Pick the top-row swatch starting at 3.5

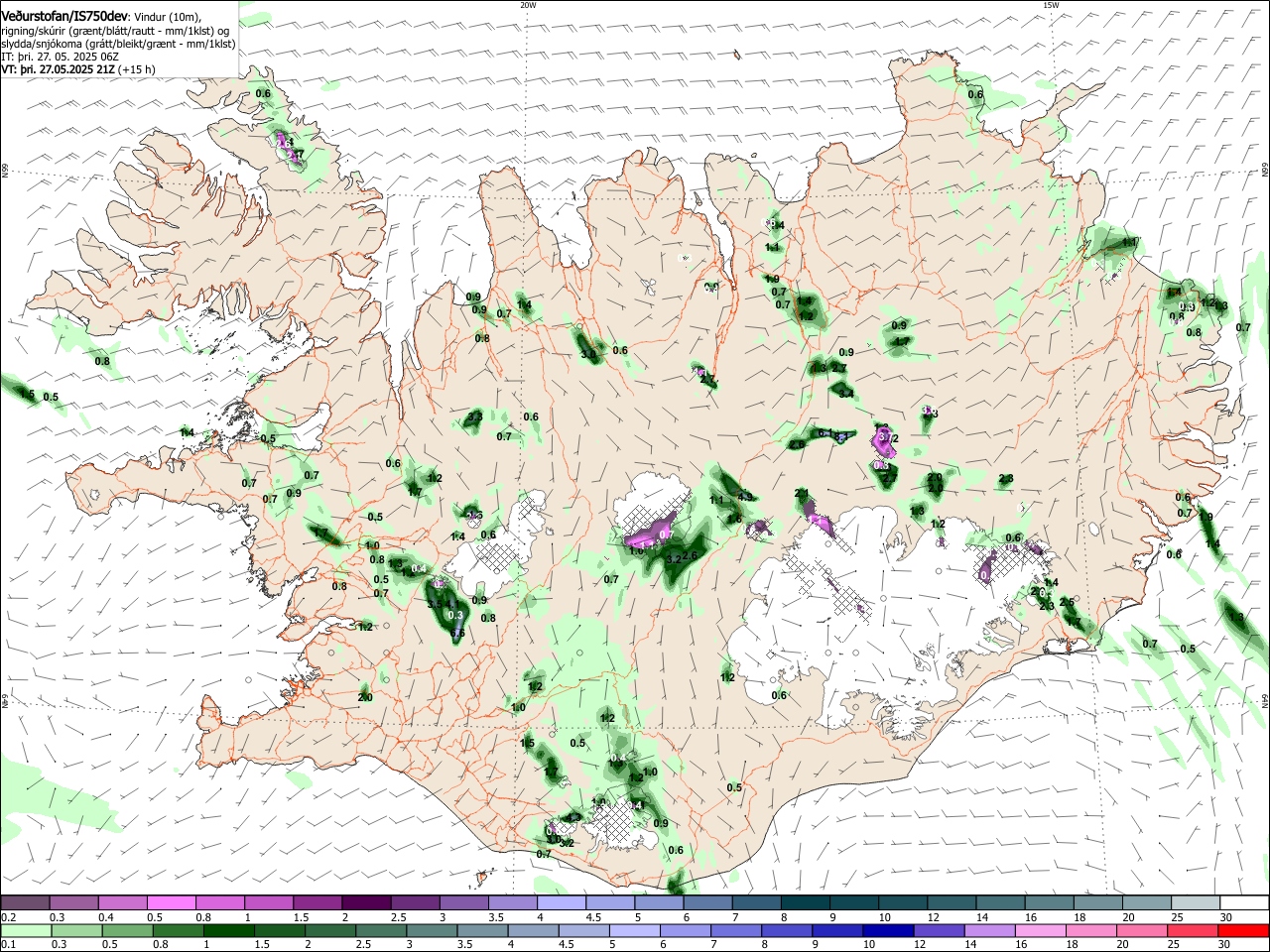coord(513,901)
